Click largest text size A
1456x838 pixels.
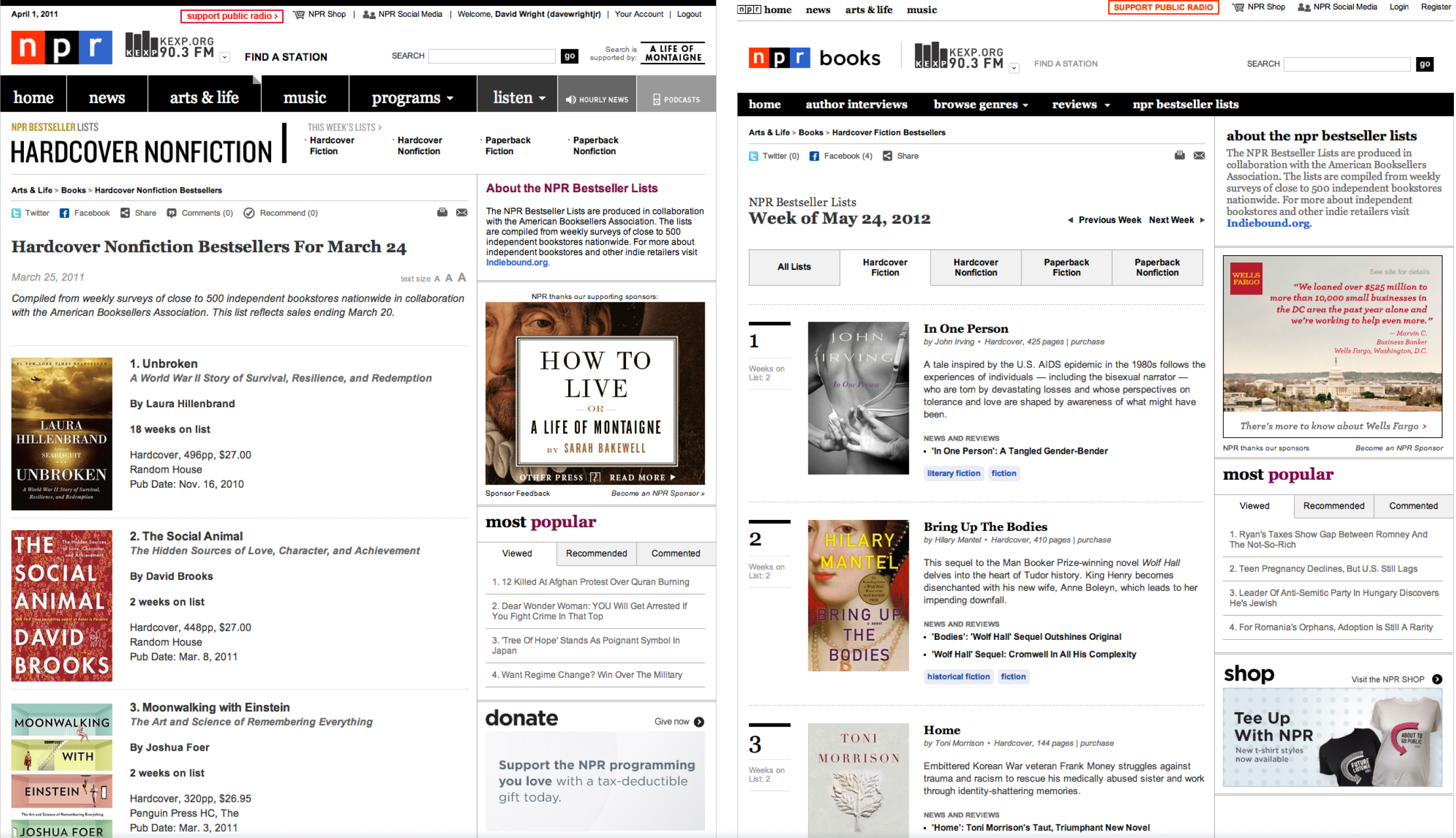click(x=462, y=278)
